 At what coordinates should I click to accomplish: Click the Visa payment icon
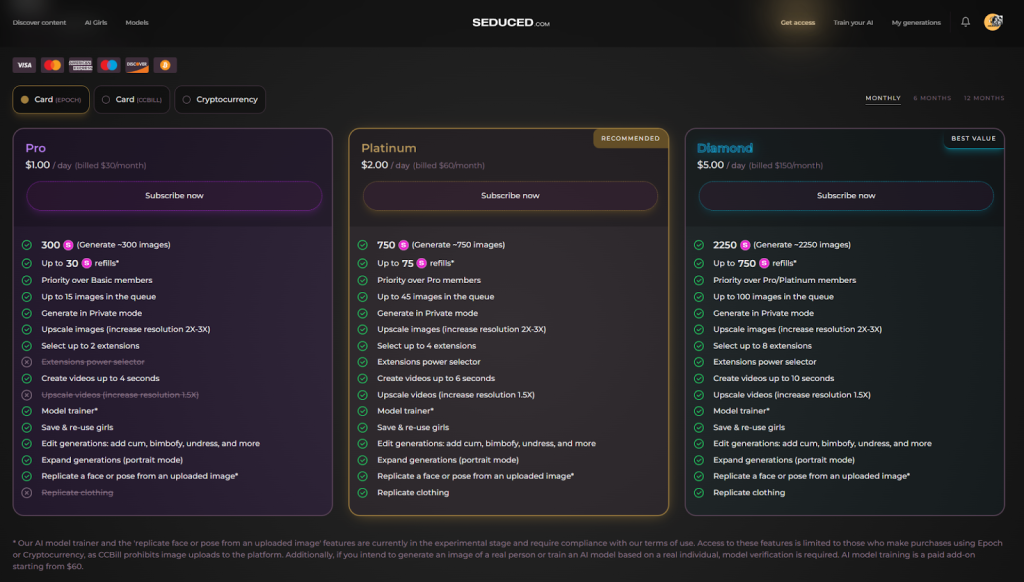[x=24, y=65]
